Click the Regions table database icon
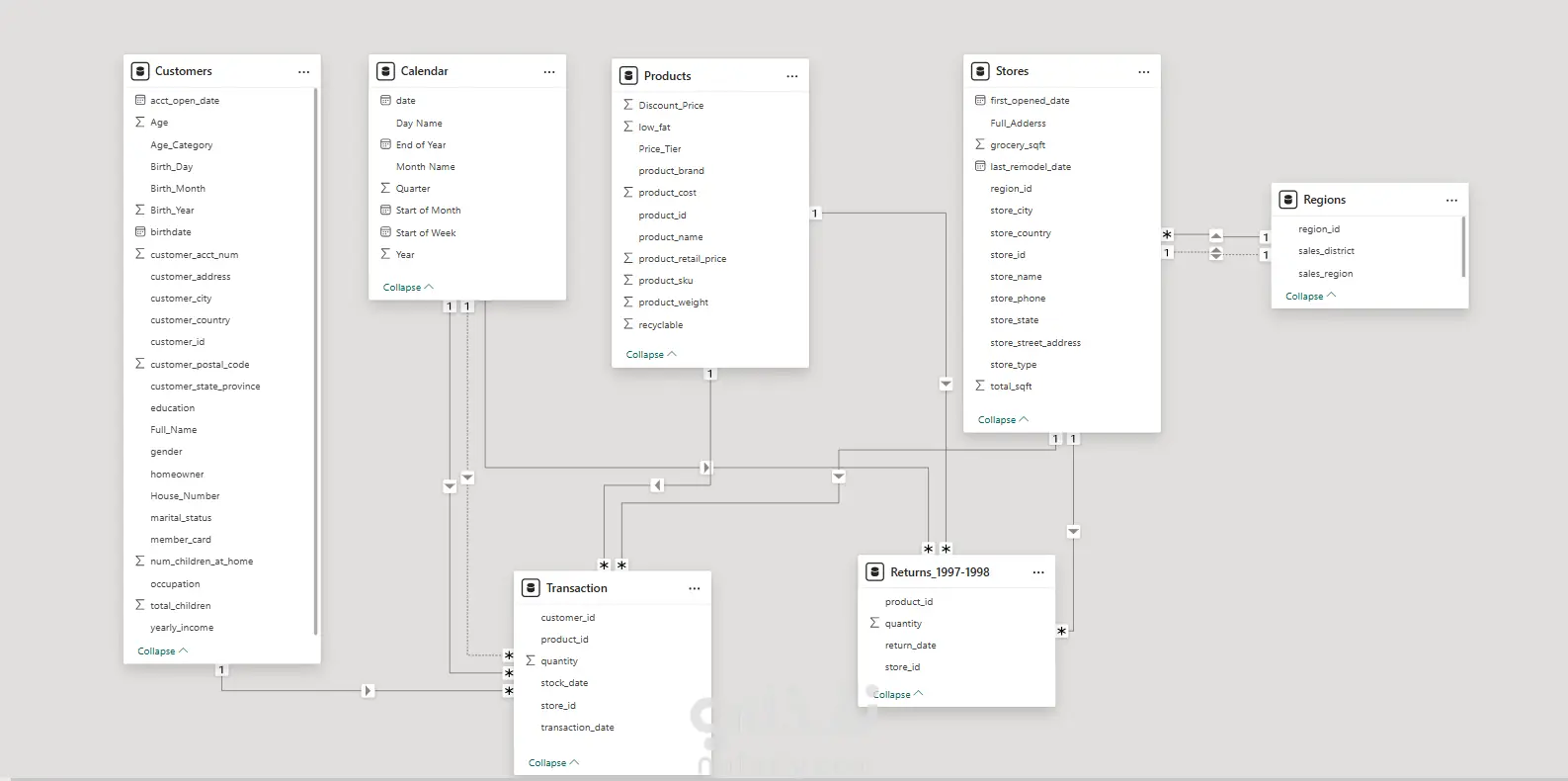 pyautogui.click(x=1288, y=200)
